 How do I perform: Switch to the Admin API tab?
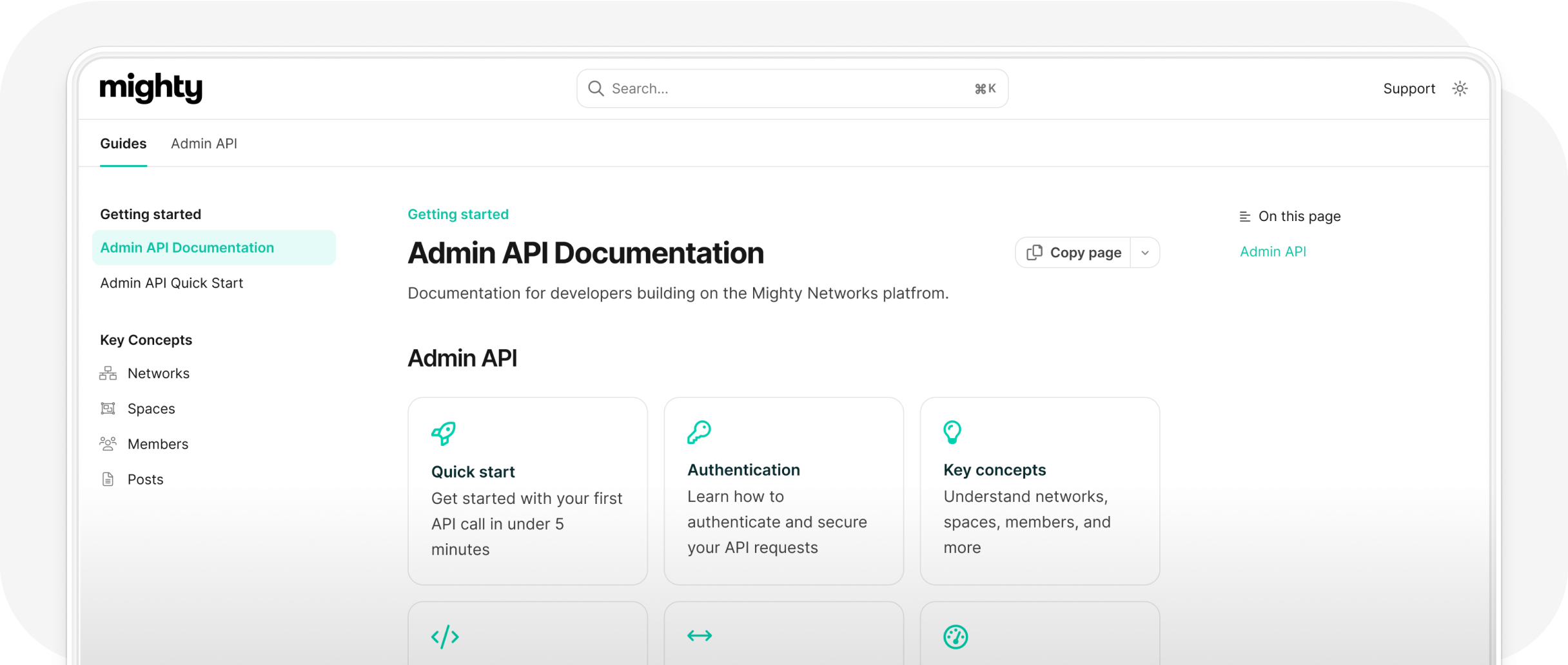click(204, 144)
